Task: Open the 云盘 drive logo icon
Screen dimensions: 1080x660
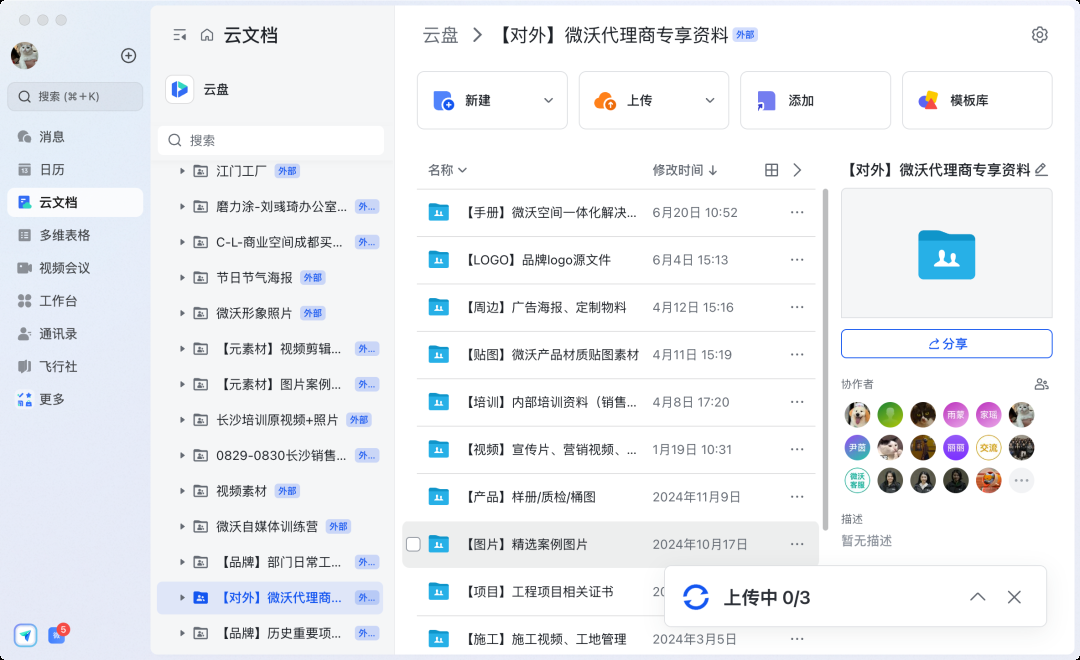Action: 180,89
